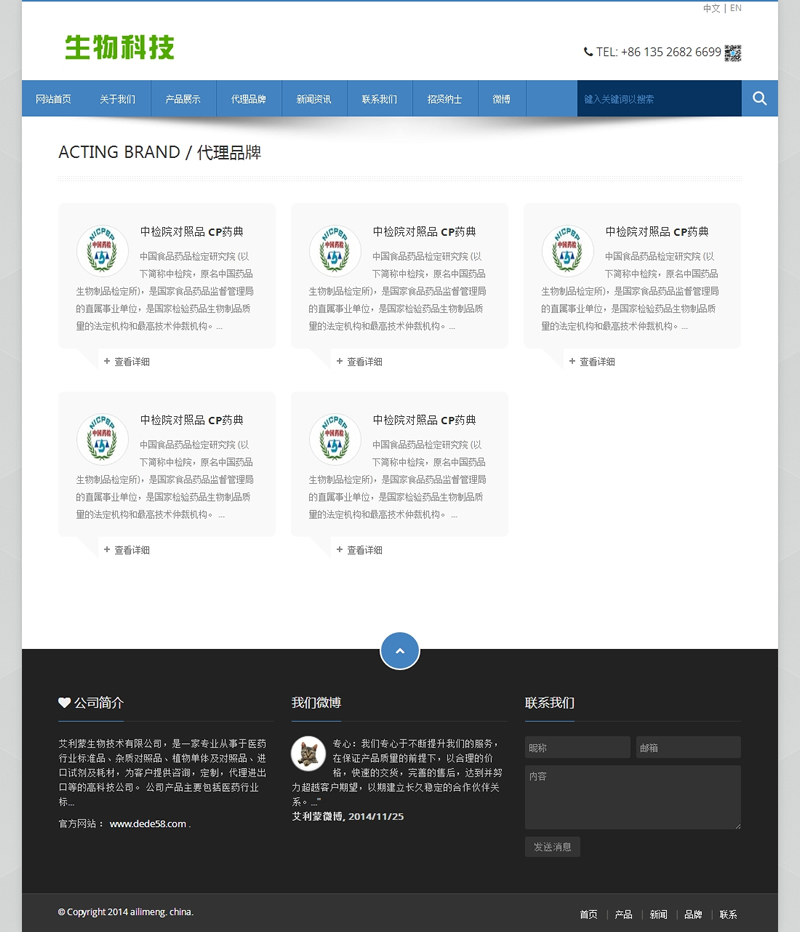Expand 查看详细 under the top-right brand card
Screen dimensions: 800x932
[597, 362]
